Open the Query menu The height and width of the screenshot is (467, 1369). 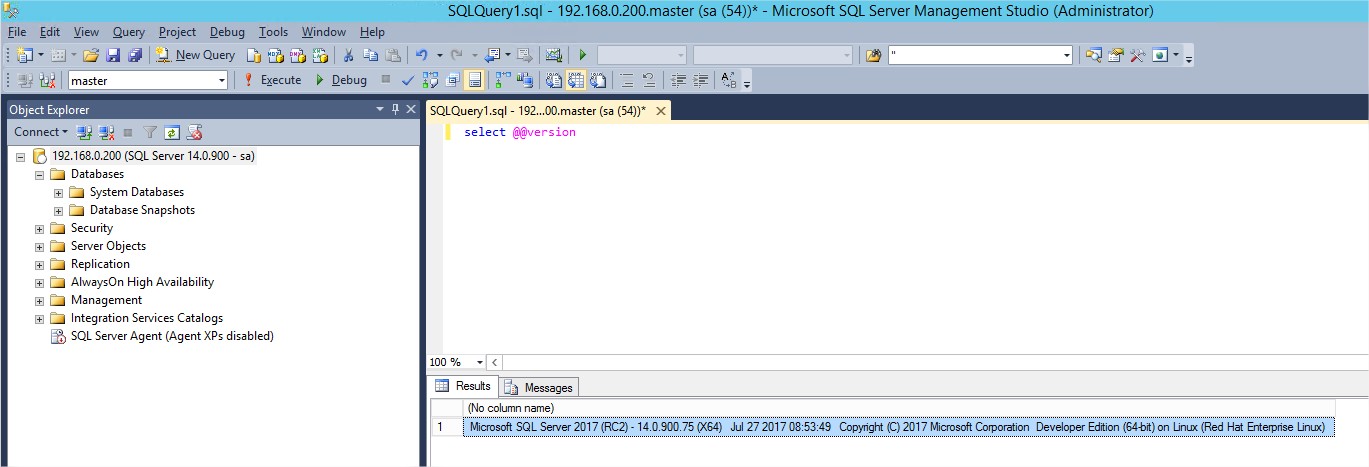[x=129, y=32]
